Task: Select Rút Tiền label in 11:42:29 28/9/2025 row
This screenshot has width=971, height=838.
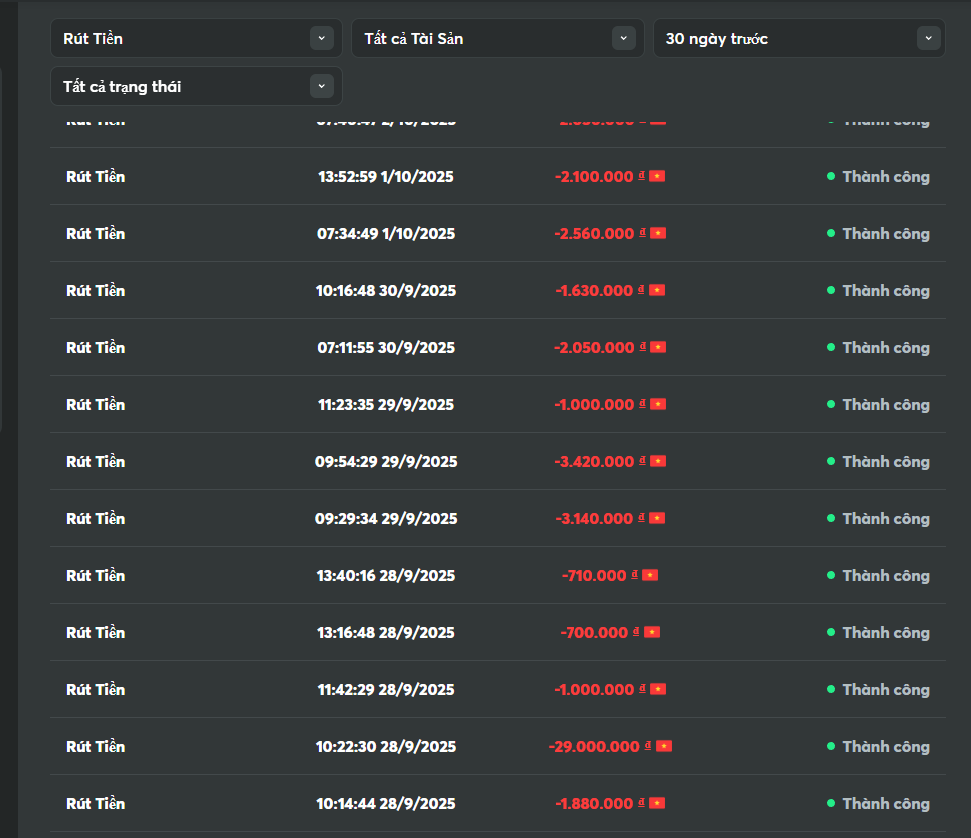Action: pos(96,690)
